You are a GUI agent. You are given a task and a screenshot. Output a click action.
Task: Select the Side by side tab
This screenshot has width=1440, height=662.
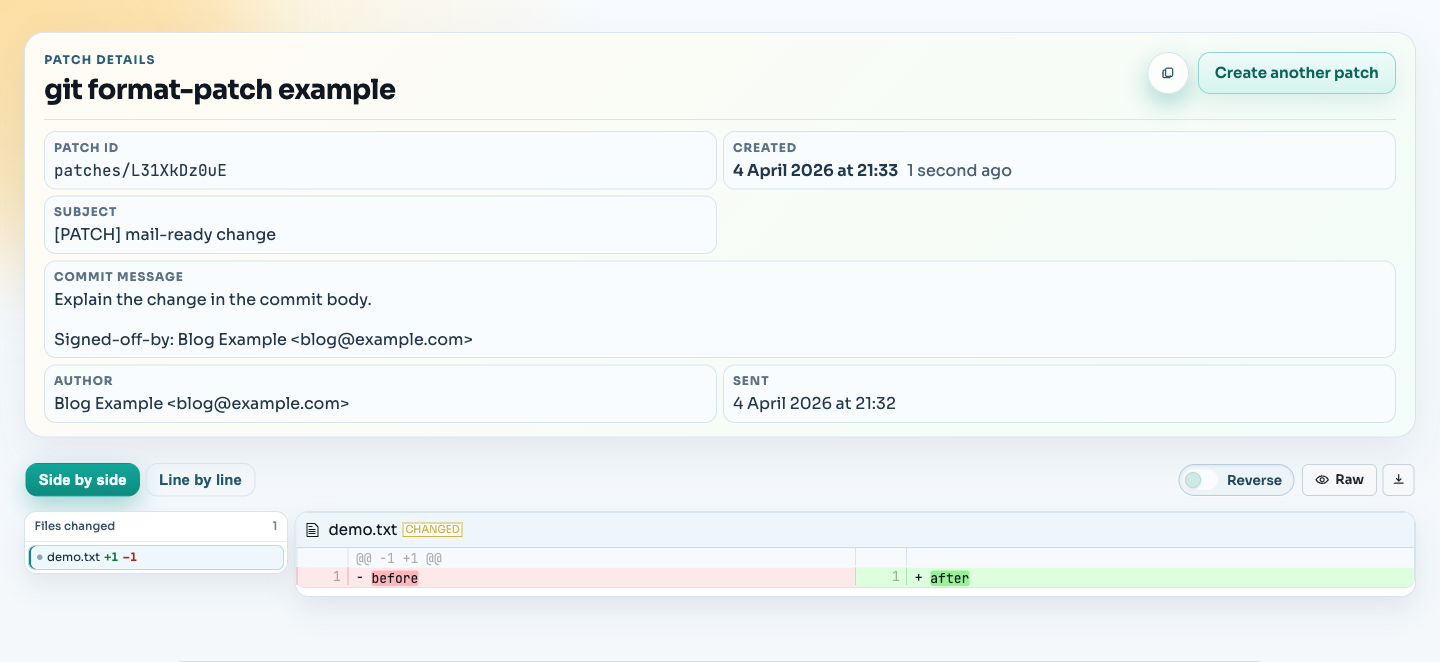pos(83,480)
